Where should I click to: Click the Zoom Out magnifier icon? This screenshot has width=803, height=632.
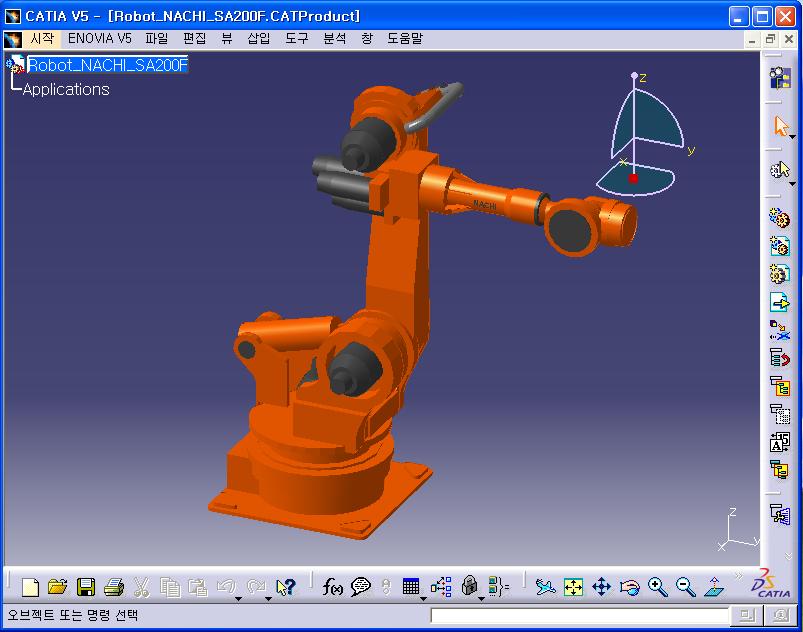click(x=685, y=587)
